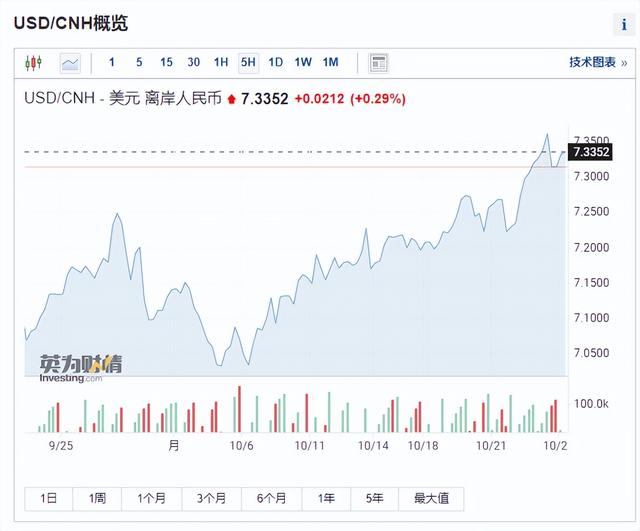
Task: Select the 1W interval option
Action: click(x=303, y=62)
